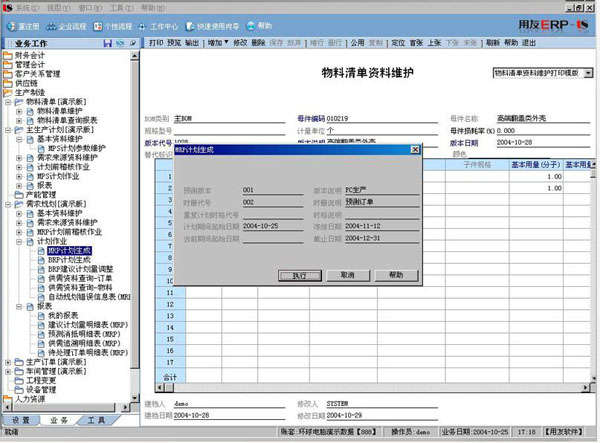
Task: Collapse the 计划作业 node under 需求规划
Action: (x=19, y=241)
